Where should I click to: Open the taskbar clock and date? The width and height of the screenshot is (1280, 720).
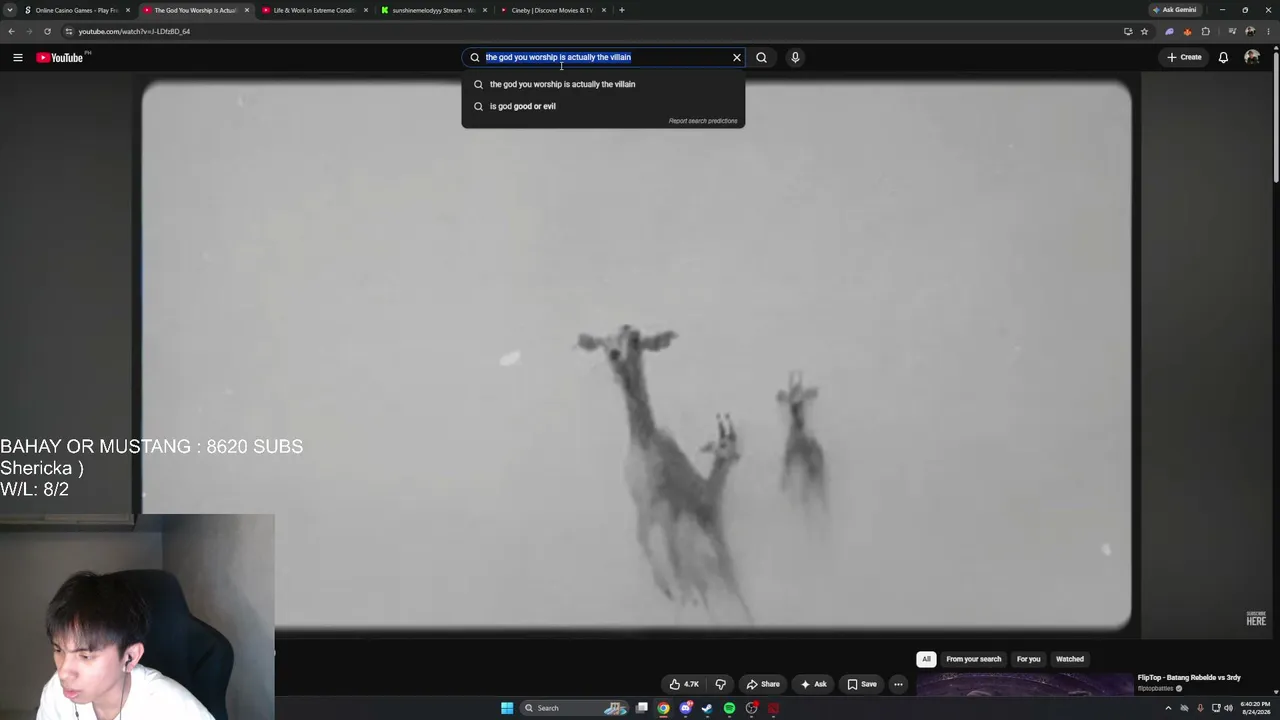coord(1255,708)
